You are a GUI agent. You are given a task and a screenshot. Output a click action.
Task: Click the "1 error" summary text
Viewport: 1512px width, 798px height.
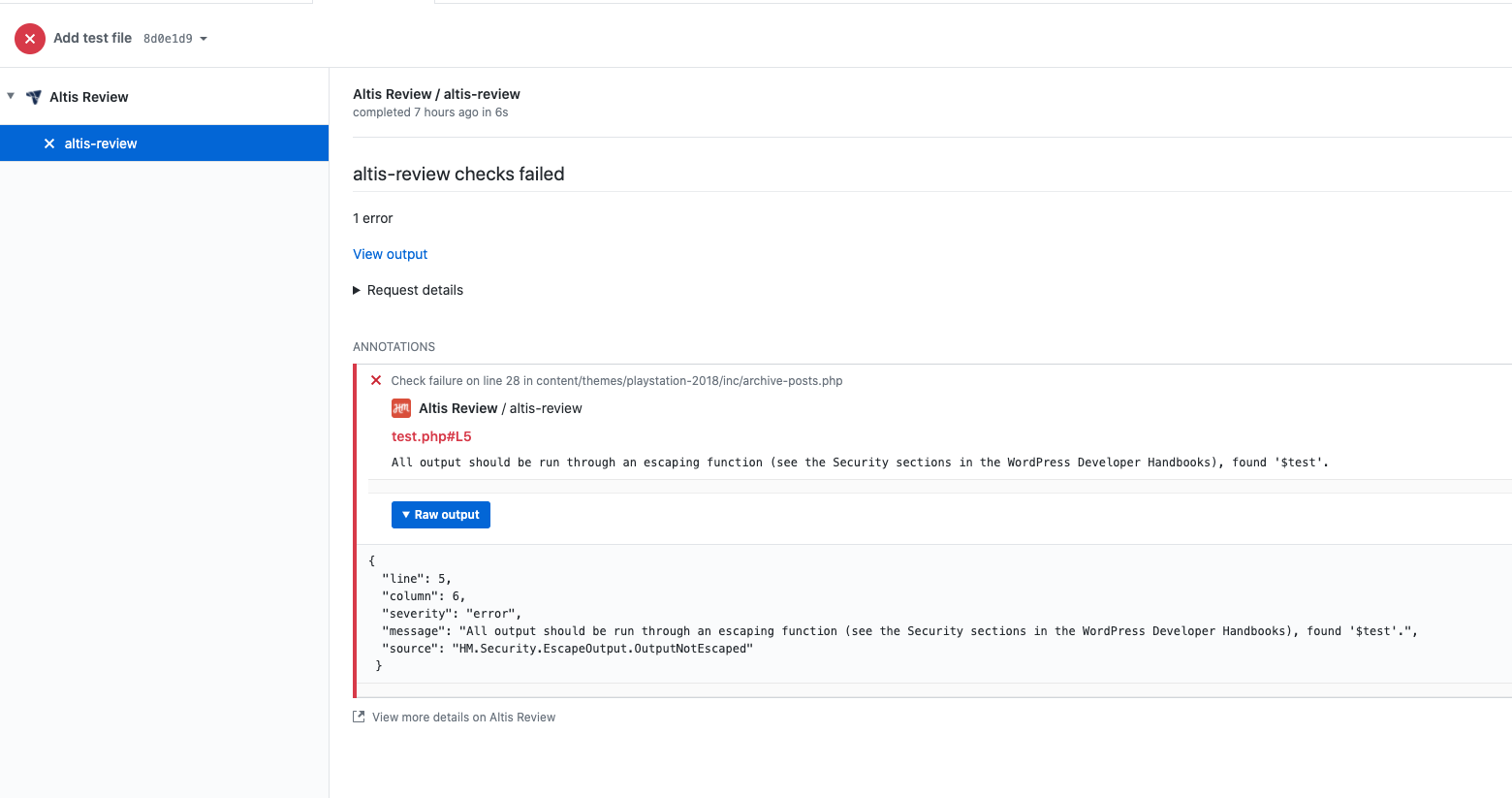click(372, 217)
